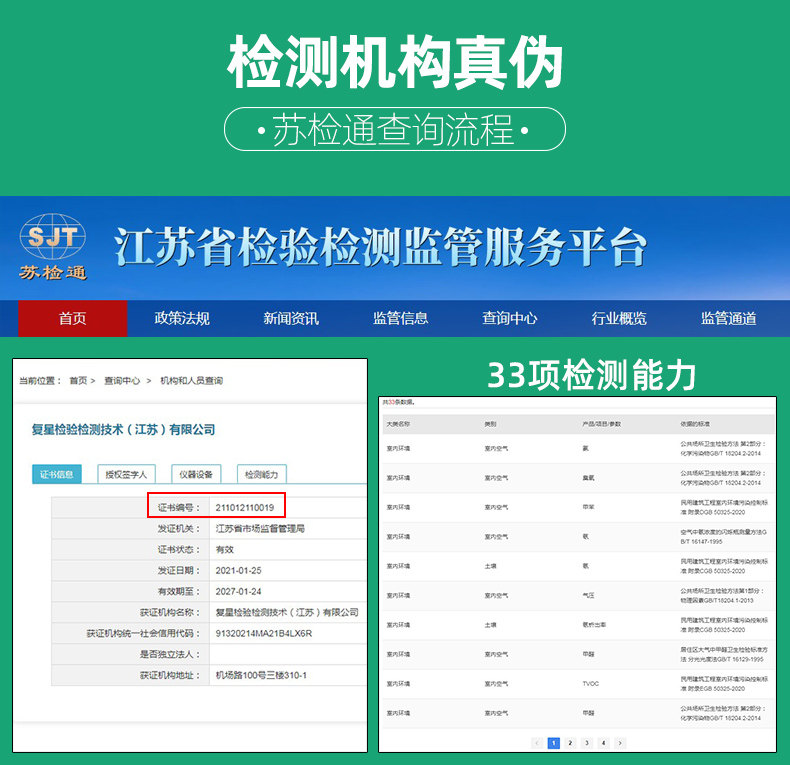Click the 氡析出率 parameter cell

coord(595,625)
